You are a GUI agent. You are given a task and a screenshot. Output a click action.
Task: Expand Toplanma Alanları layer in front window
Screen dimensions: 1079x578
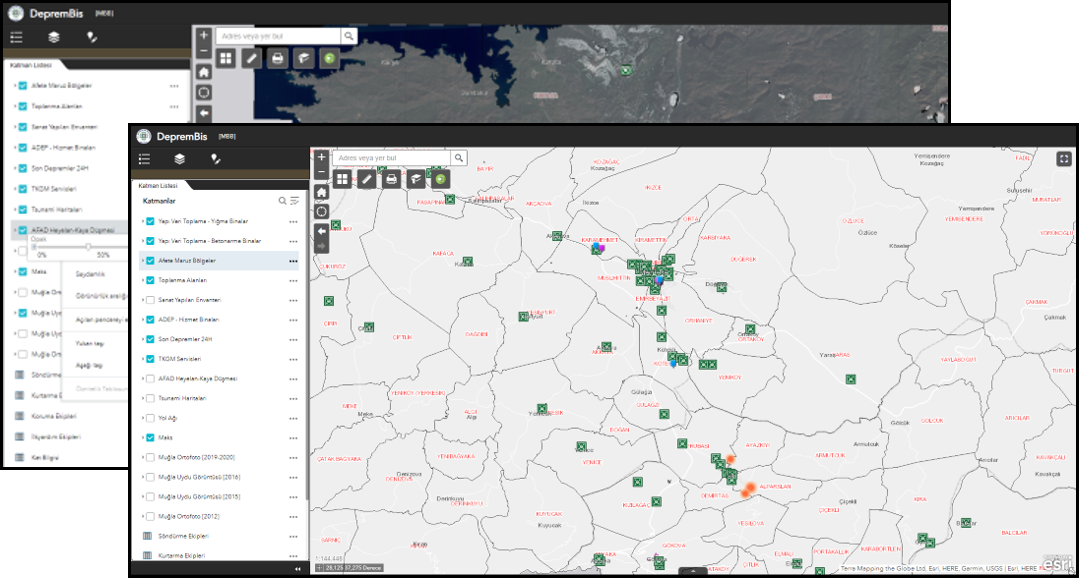pos(142,281)
